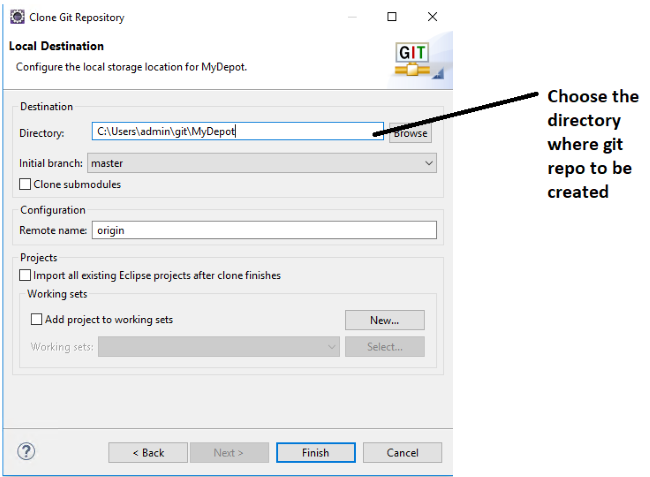Close the Clone Git Repository dialog
The image size is (650, 477).
pos(432,17)
